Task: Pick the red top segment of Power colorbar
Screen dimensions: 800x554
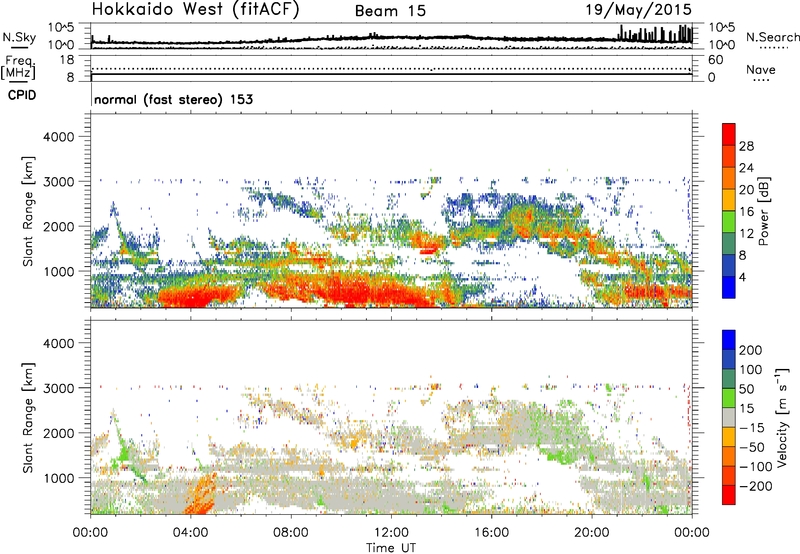Action: point(729,134)
